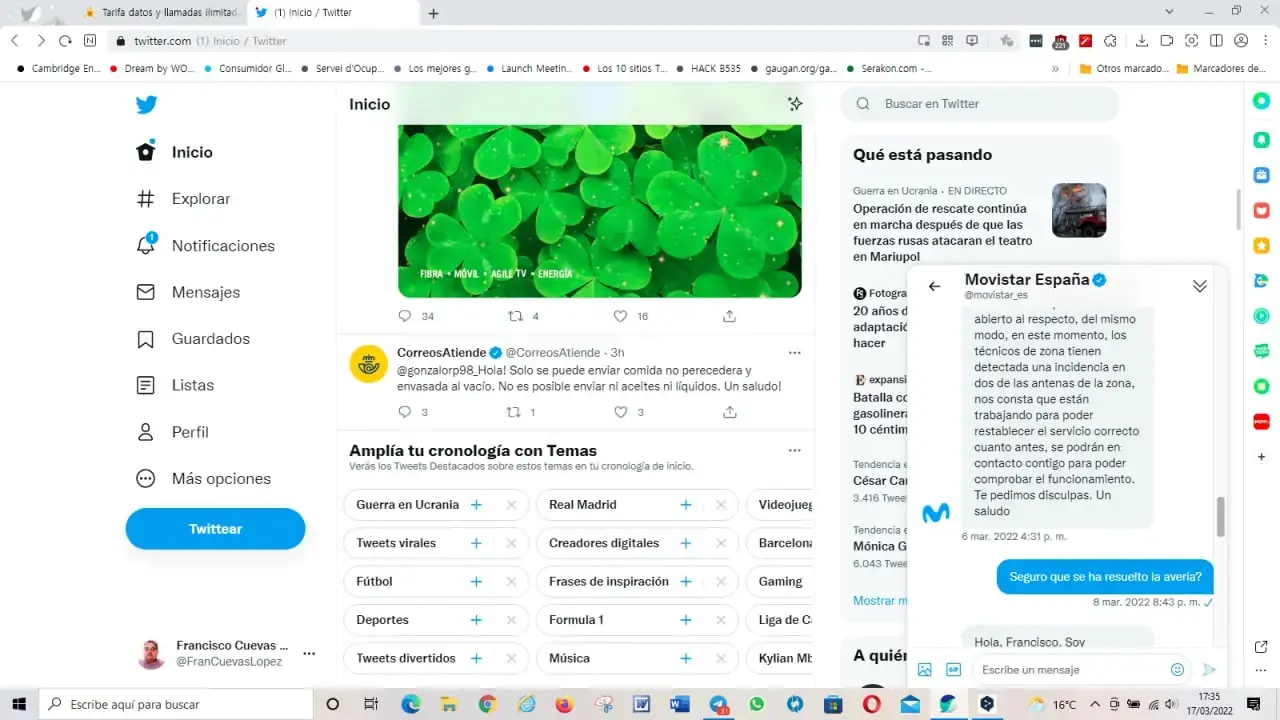Open more options on the CorreosAtiende tweet
The height and width of the screenshot is (720, 1280).
[795, 353]
